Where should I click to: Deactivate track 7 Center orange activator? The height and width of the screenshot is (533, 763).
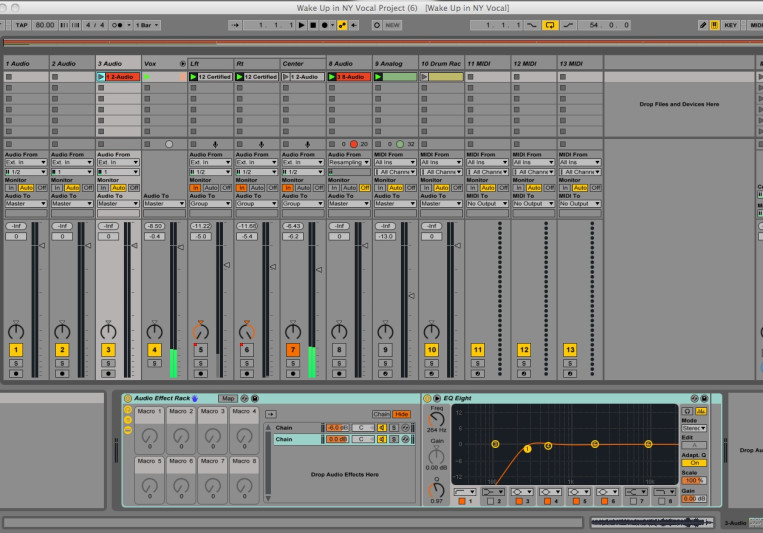(292, 349)
